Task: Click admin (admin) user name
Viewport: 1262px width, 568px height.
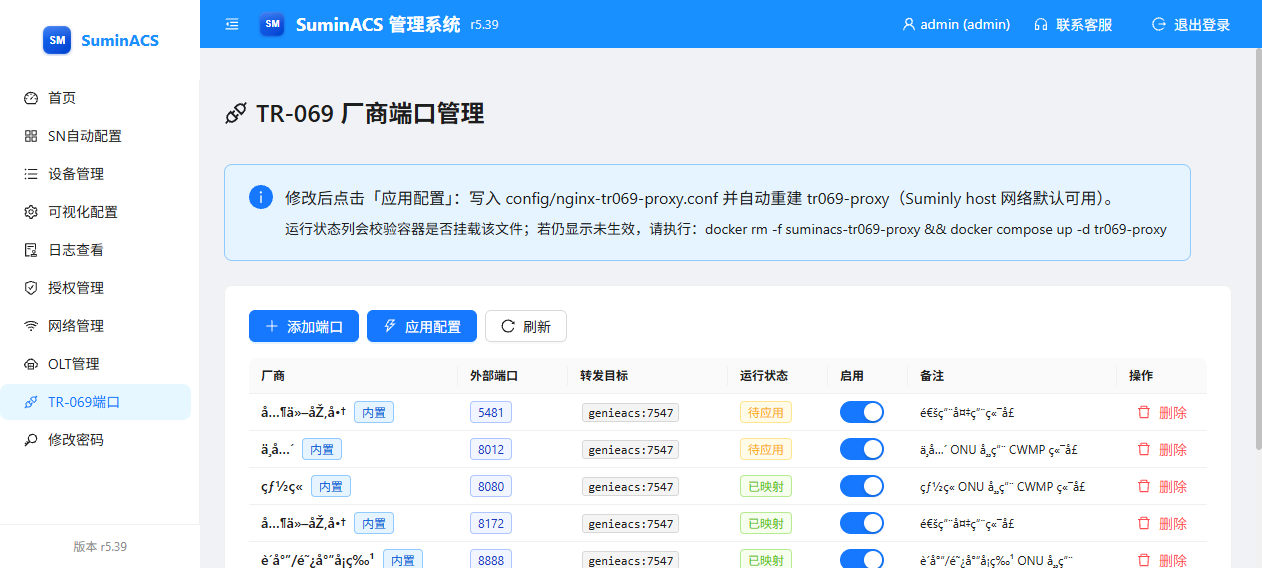Action: coord(965,24)
